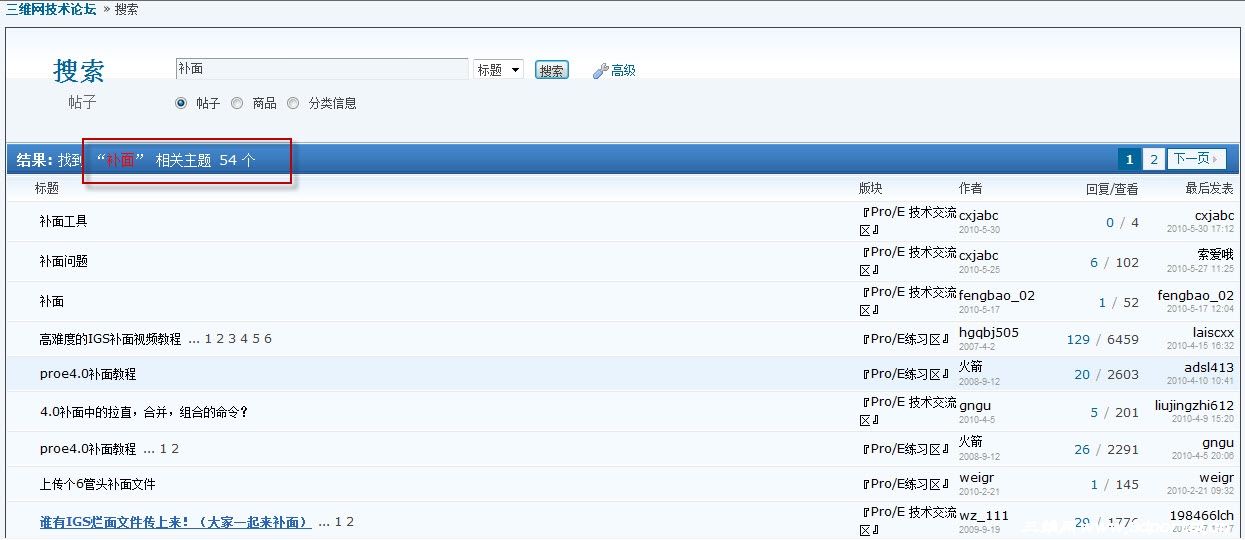
Task: Open 『Pro/E练习区』 in hgqbj505's row
Action: click(x=905, y=339)
